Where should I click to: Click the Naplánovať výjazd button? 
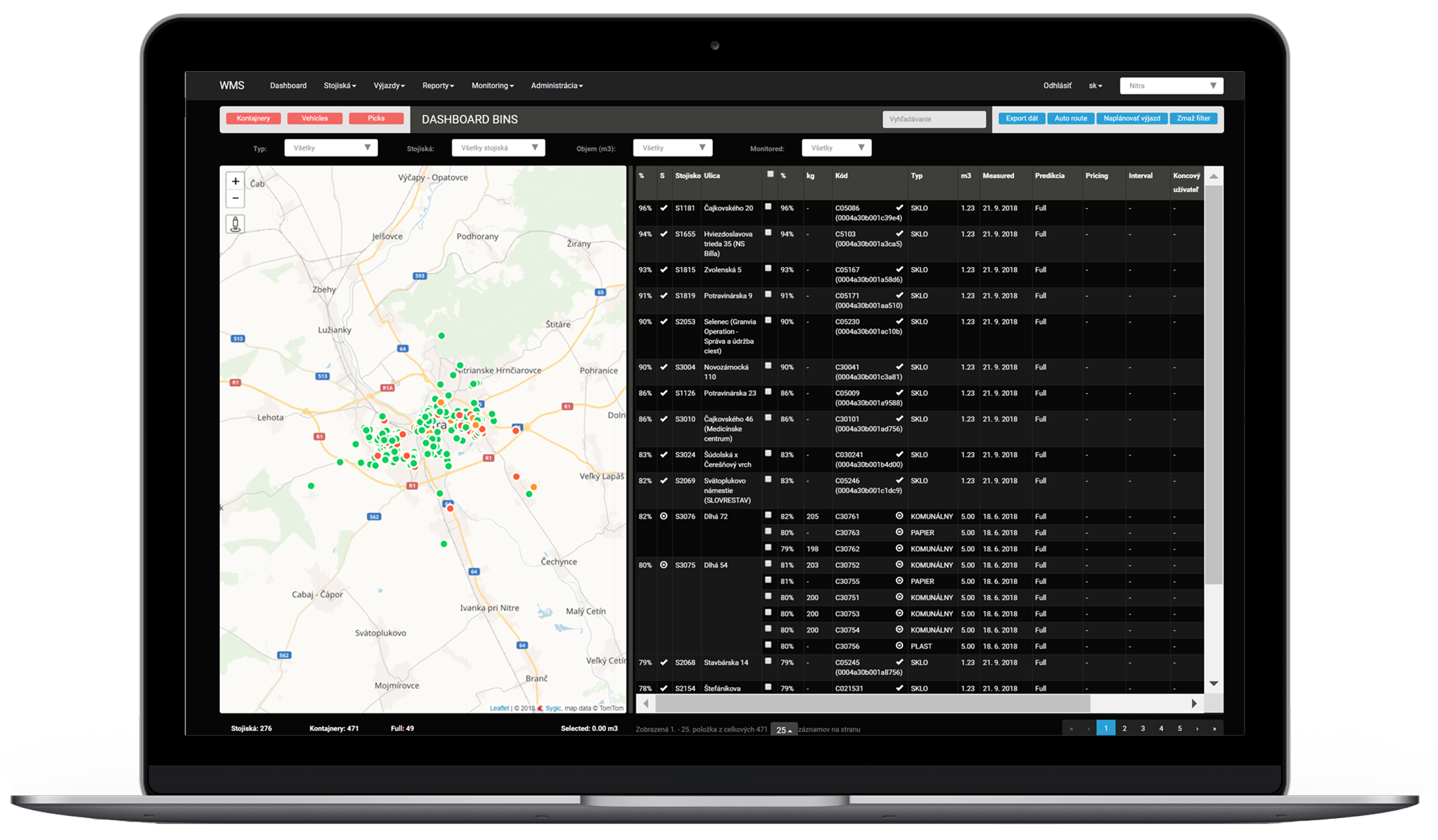[1132, 118]
